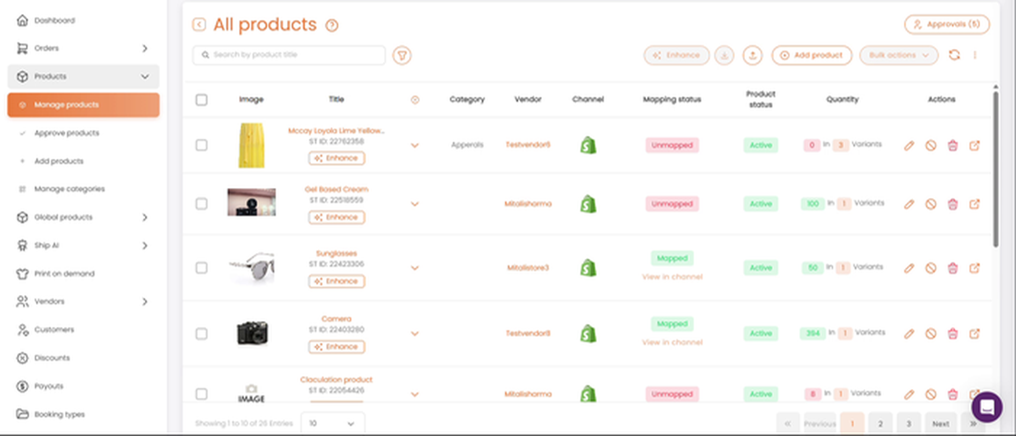The image size is (1016, 436).
Task: Select the Gel Based Cream row checkbox
Action: 202,204
